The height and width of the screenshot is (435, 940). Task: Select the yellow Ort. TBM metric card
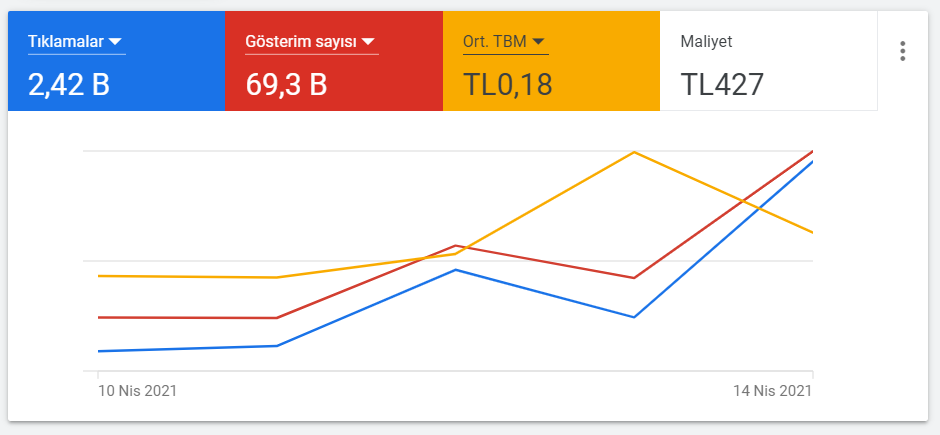(552, 61)
